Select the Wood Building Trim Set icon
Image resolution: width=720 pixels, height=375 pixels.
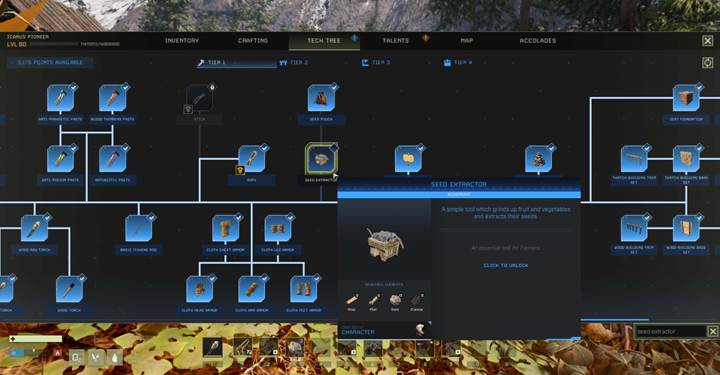634,228
